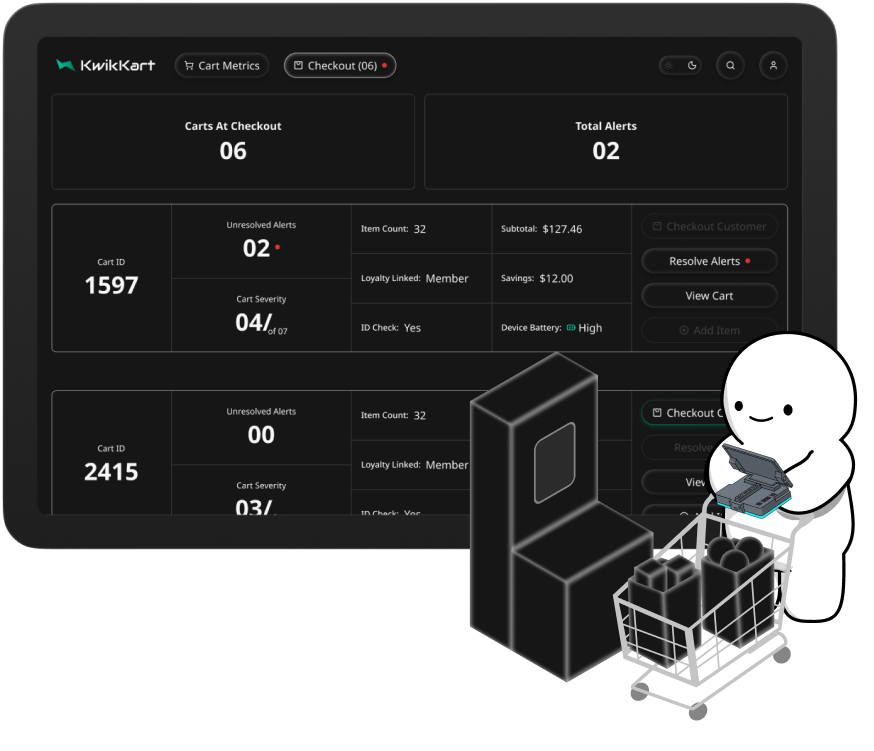Select the Cart ID 2415 cell
874x751 pixels.
coord(111,464)
